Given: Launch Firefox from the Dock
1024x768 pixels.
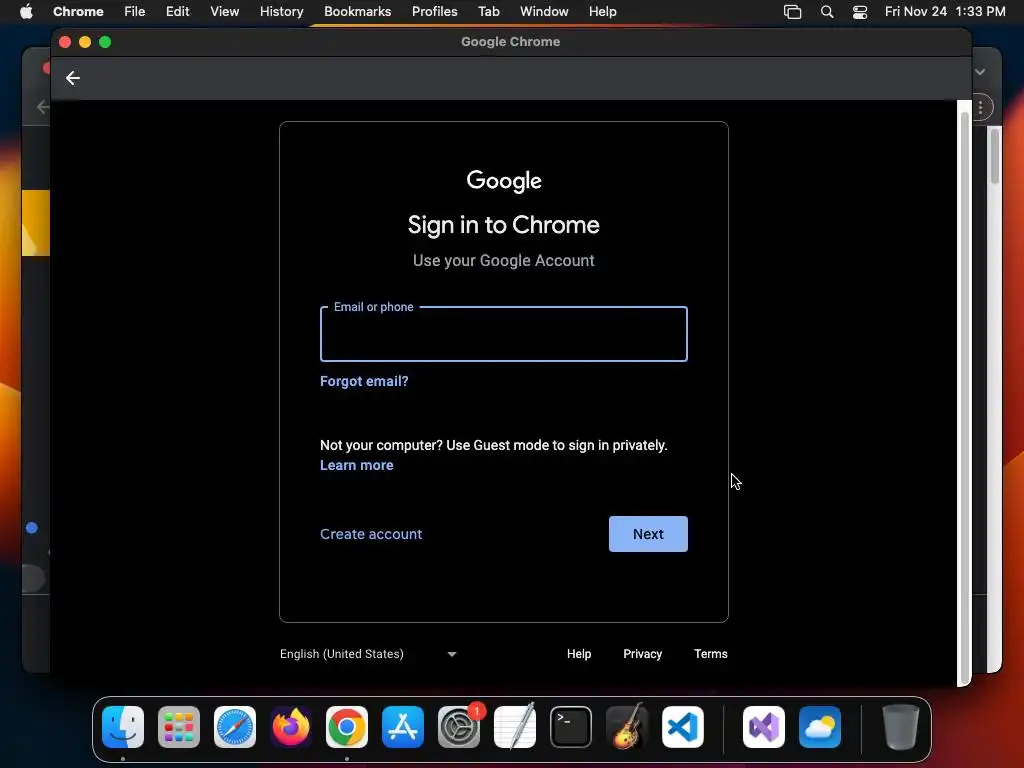Looking at the screenshot, I should (291, 727).
